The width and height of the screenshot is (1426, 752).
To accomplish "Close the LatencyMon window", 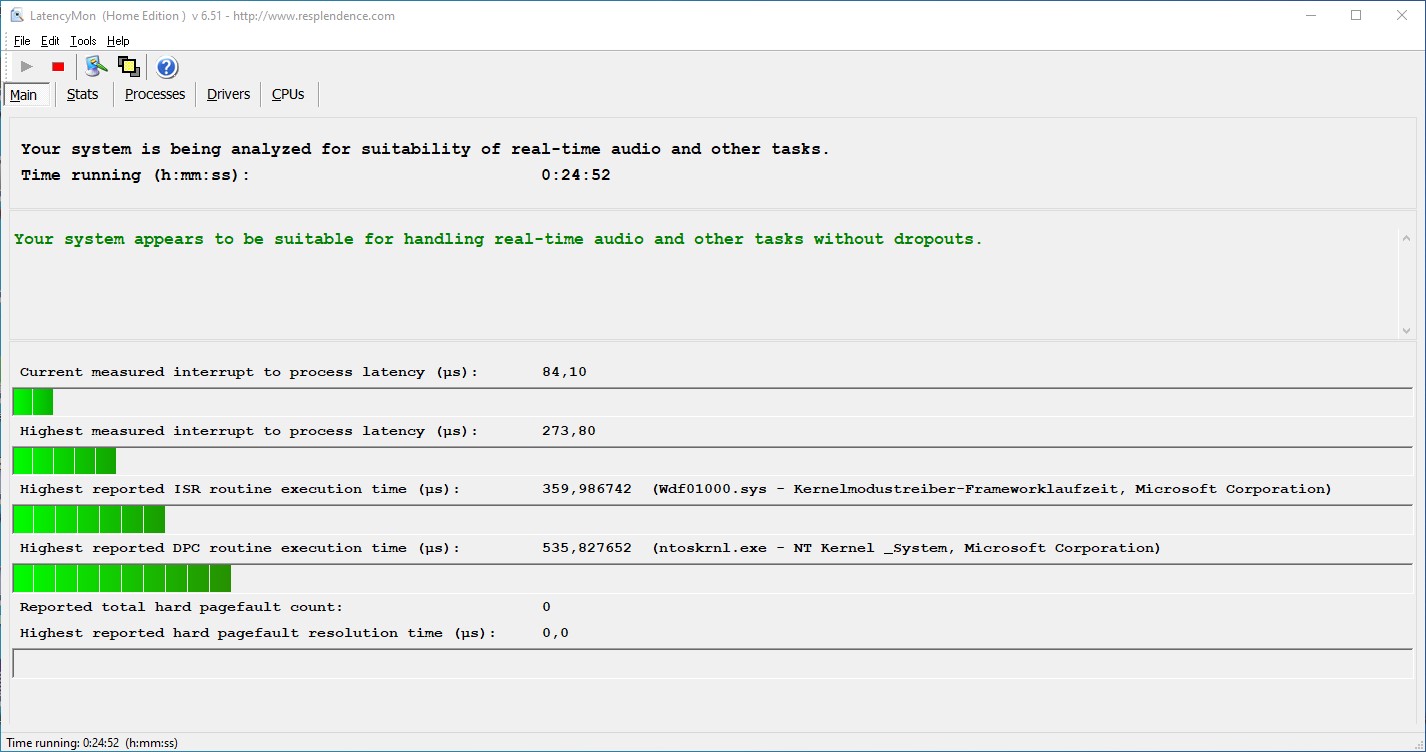I will 1402,16.
